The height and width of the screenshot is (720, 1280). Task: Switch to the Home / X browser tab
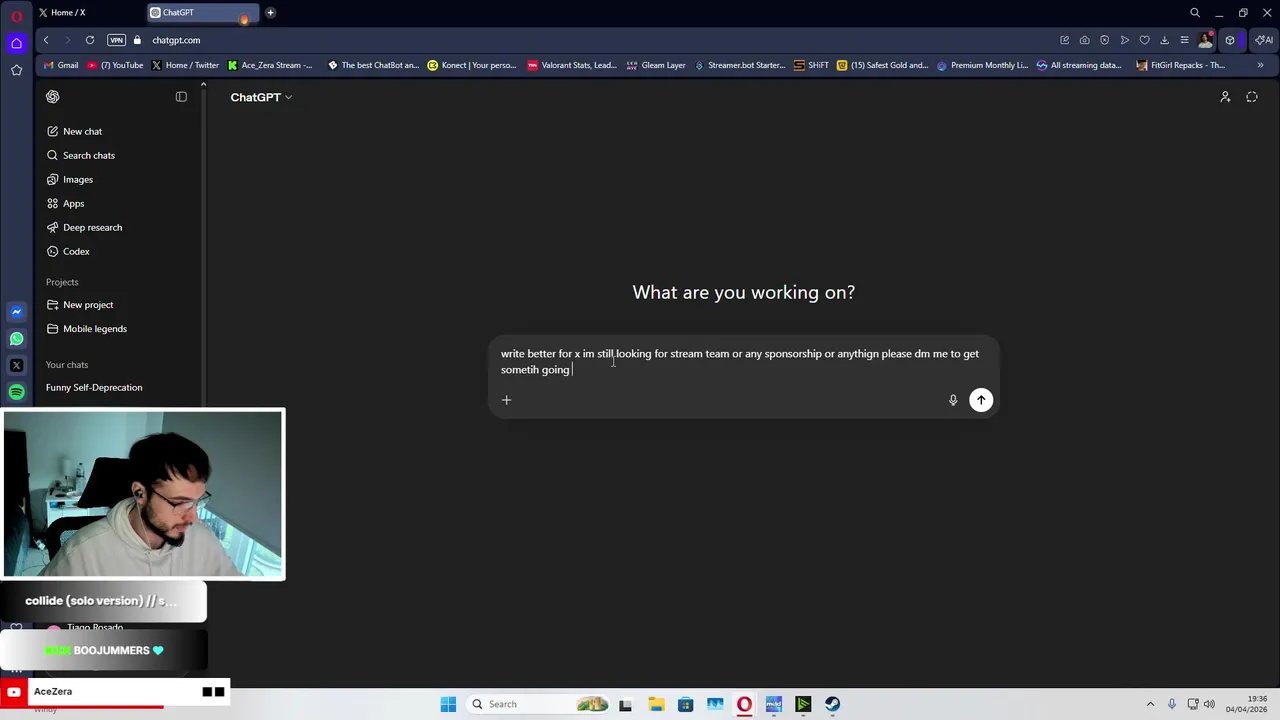85,13
